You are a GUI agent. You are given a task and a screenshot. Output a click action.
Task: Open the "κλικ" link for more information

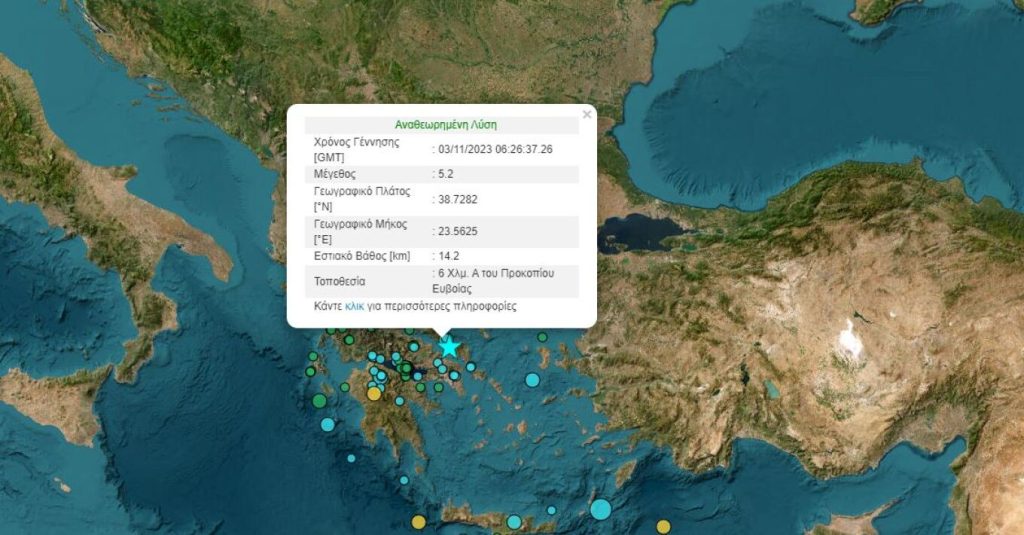[x=354, y=306]
